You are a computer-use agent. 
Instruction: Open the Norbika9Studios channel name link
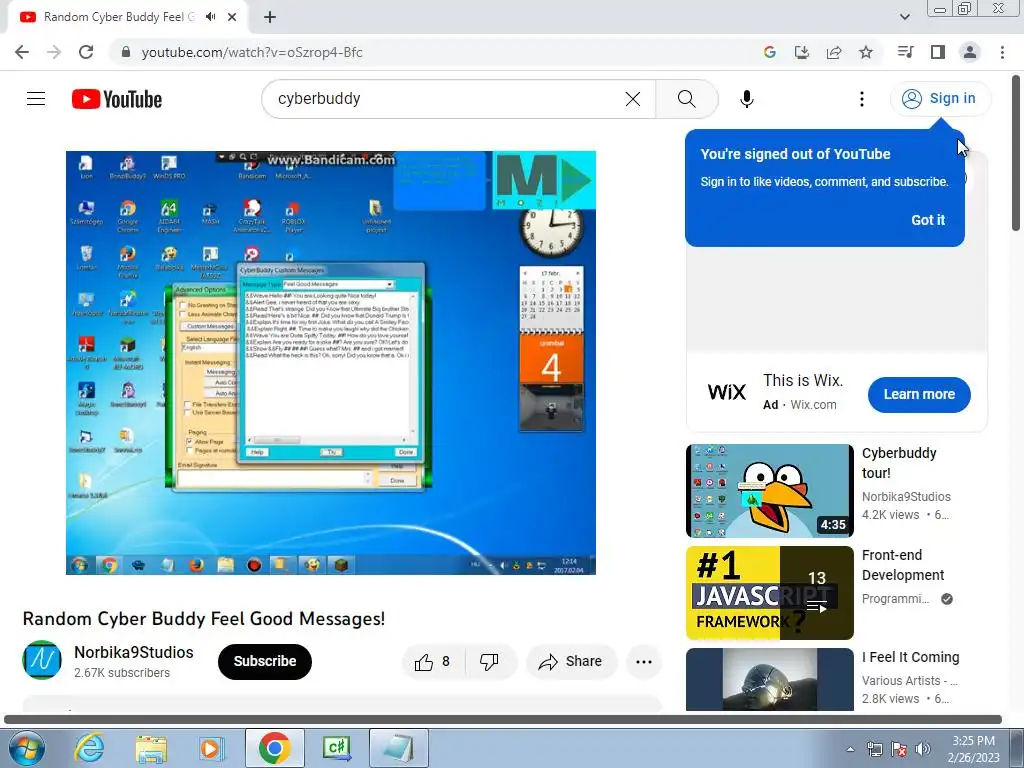[x=134, y=652]
